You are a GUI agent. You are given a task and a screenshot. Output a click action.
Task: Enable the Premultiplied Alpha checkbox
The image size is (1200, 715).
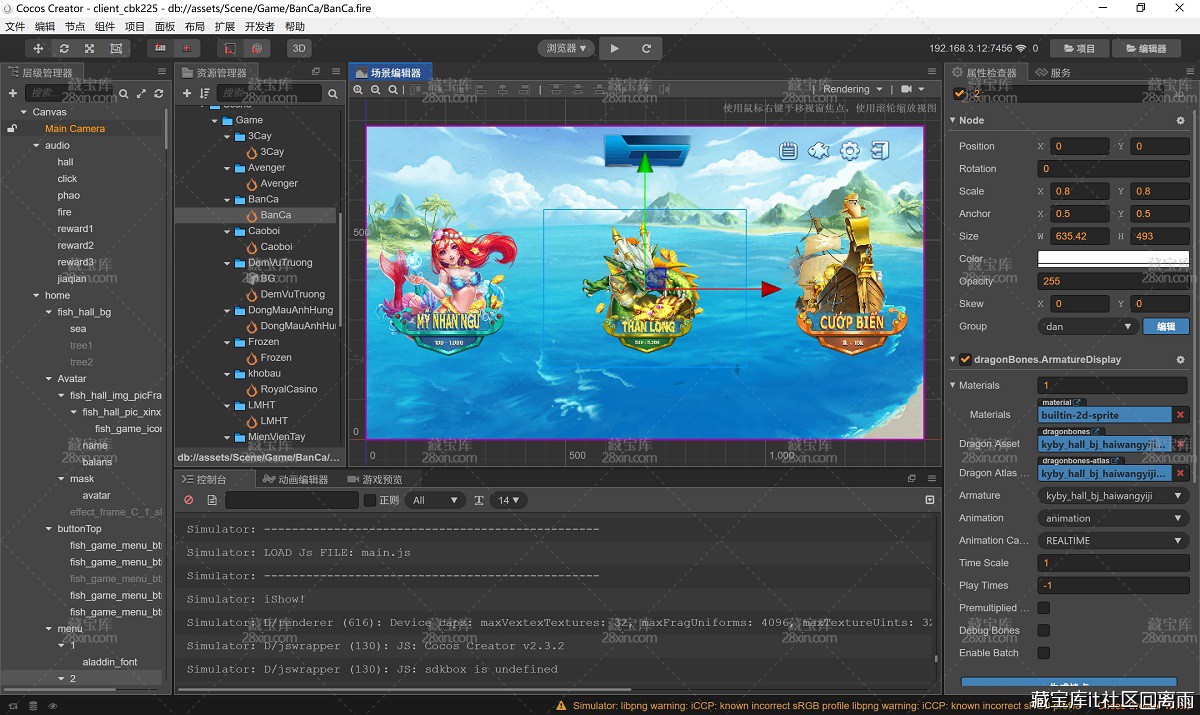(x=1044, y=608)
